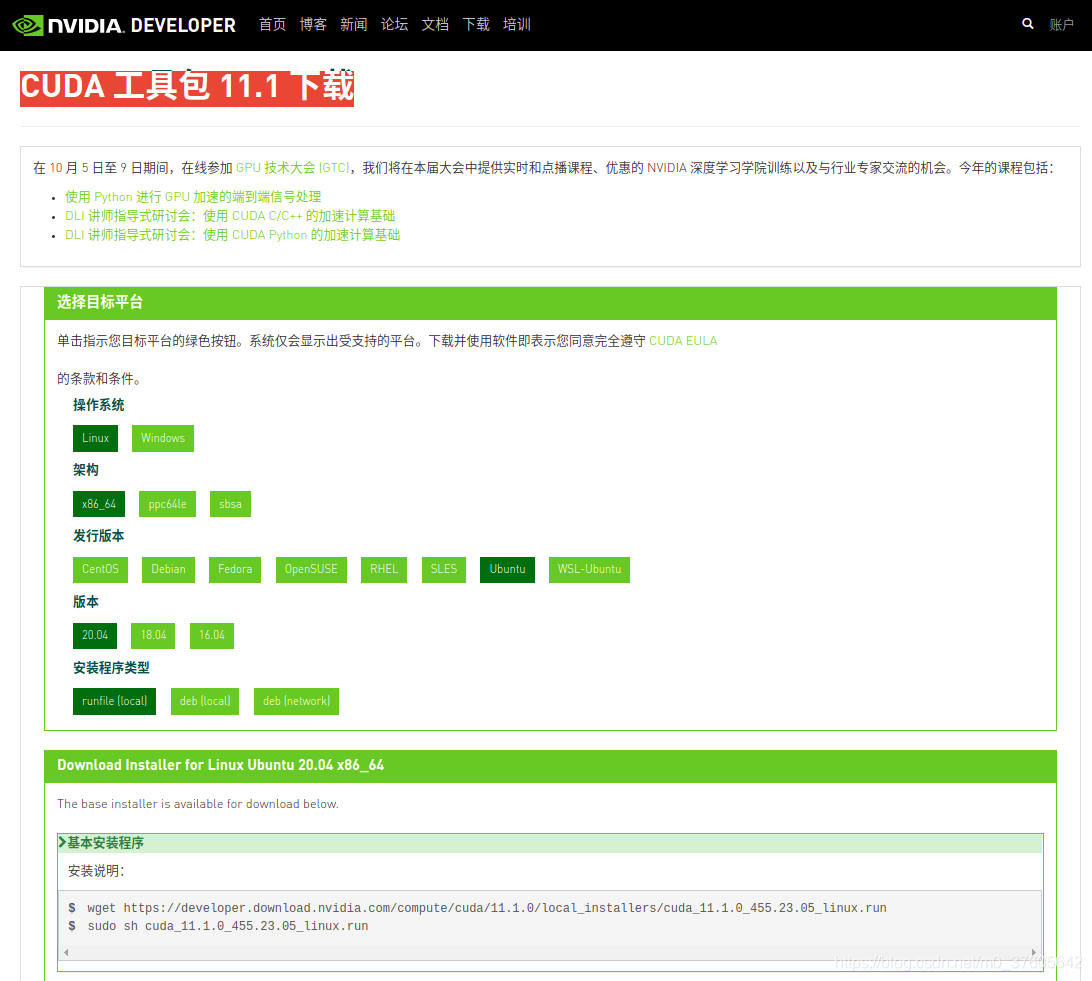Choose deb (local) installer type
Image resolution: width=1092 pixels, height=981 pixels.
[205, 701]
